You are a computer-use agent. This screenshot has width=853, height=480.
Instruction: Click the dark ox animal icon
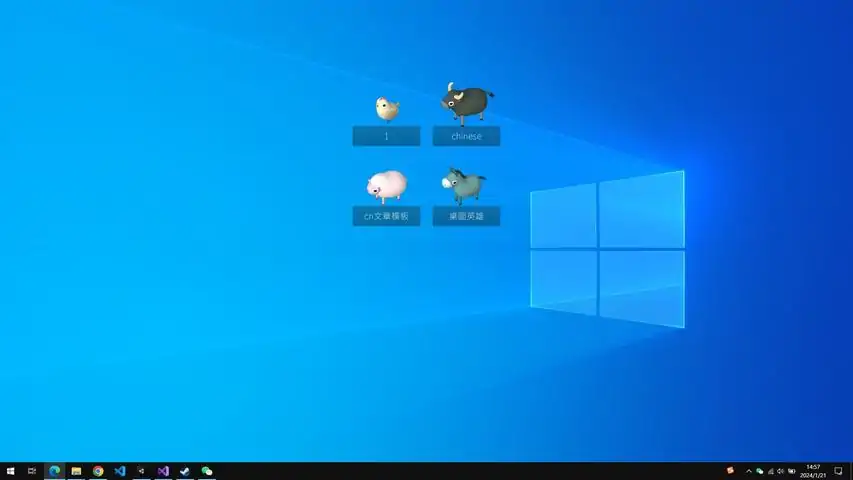[x=466, y=103]
